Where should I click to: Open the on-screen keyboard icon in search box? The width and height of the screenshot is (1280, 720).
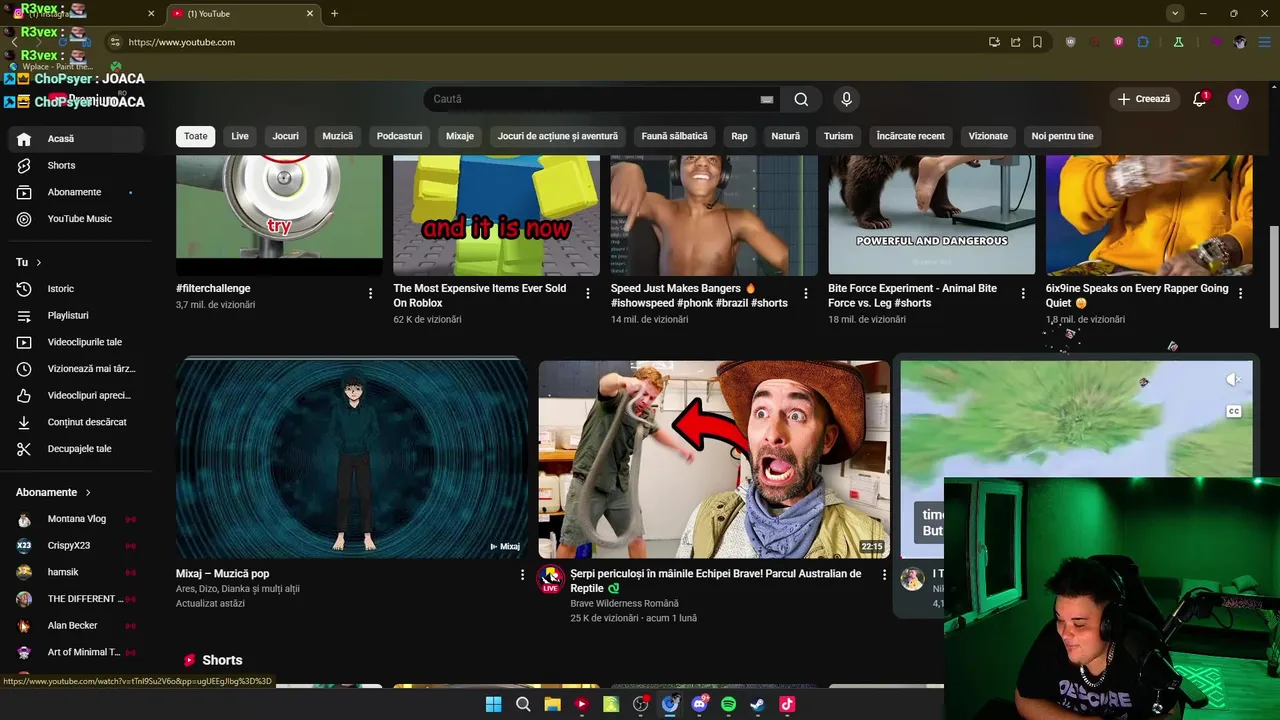(x=767, y=99)
